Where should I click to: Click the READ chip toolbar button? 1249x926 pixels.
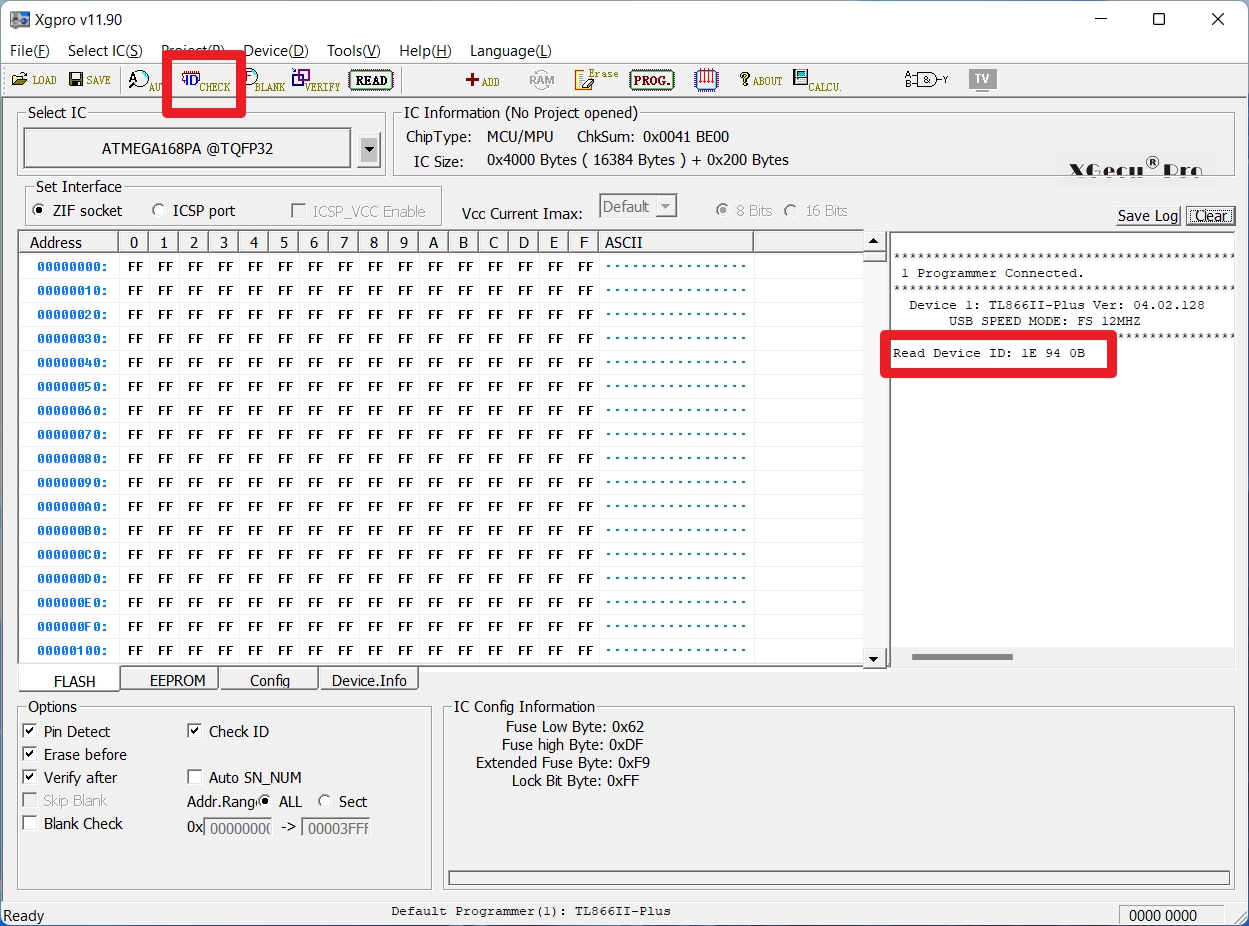[371, 80]
